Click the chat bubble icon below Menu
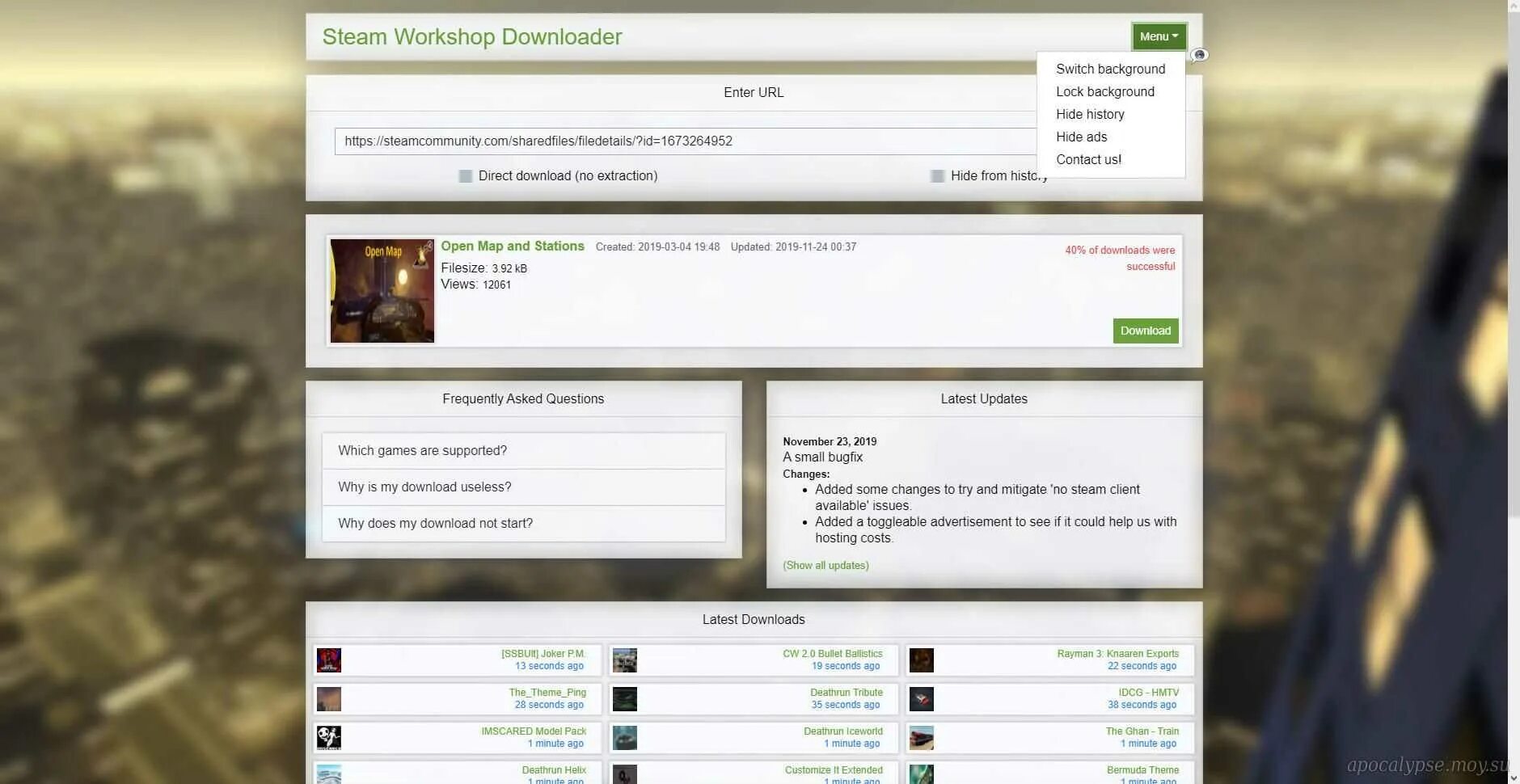The width and height of the screenshot is (1520, 784). click(1199, 55)
